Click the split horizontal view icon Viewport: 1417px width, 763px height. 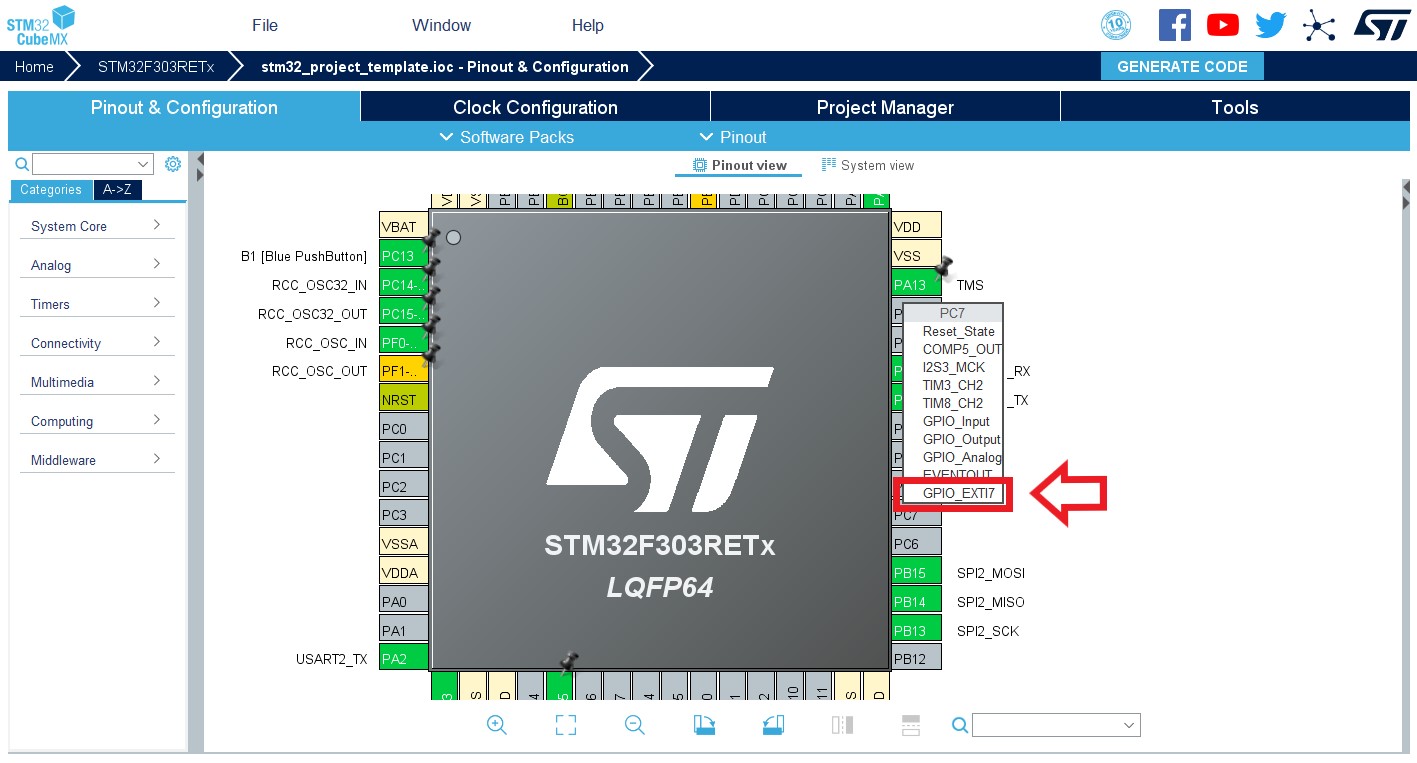(911, 725)
